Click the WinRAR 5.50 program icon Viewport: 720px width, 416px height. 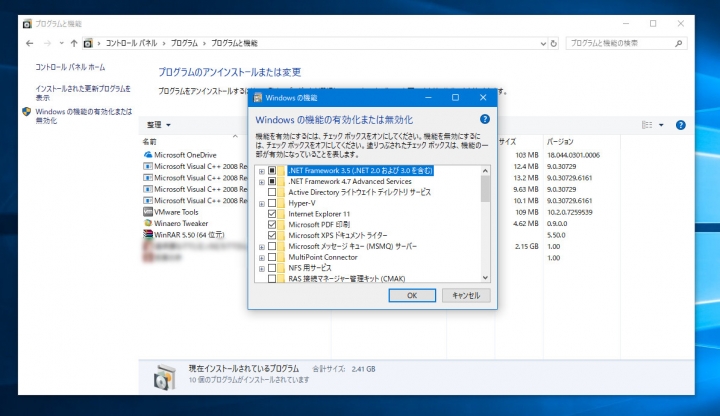(148, 234)
